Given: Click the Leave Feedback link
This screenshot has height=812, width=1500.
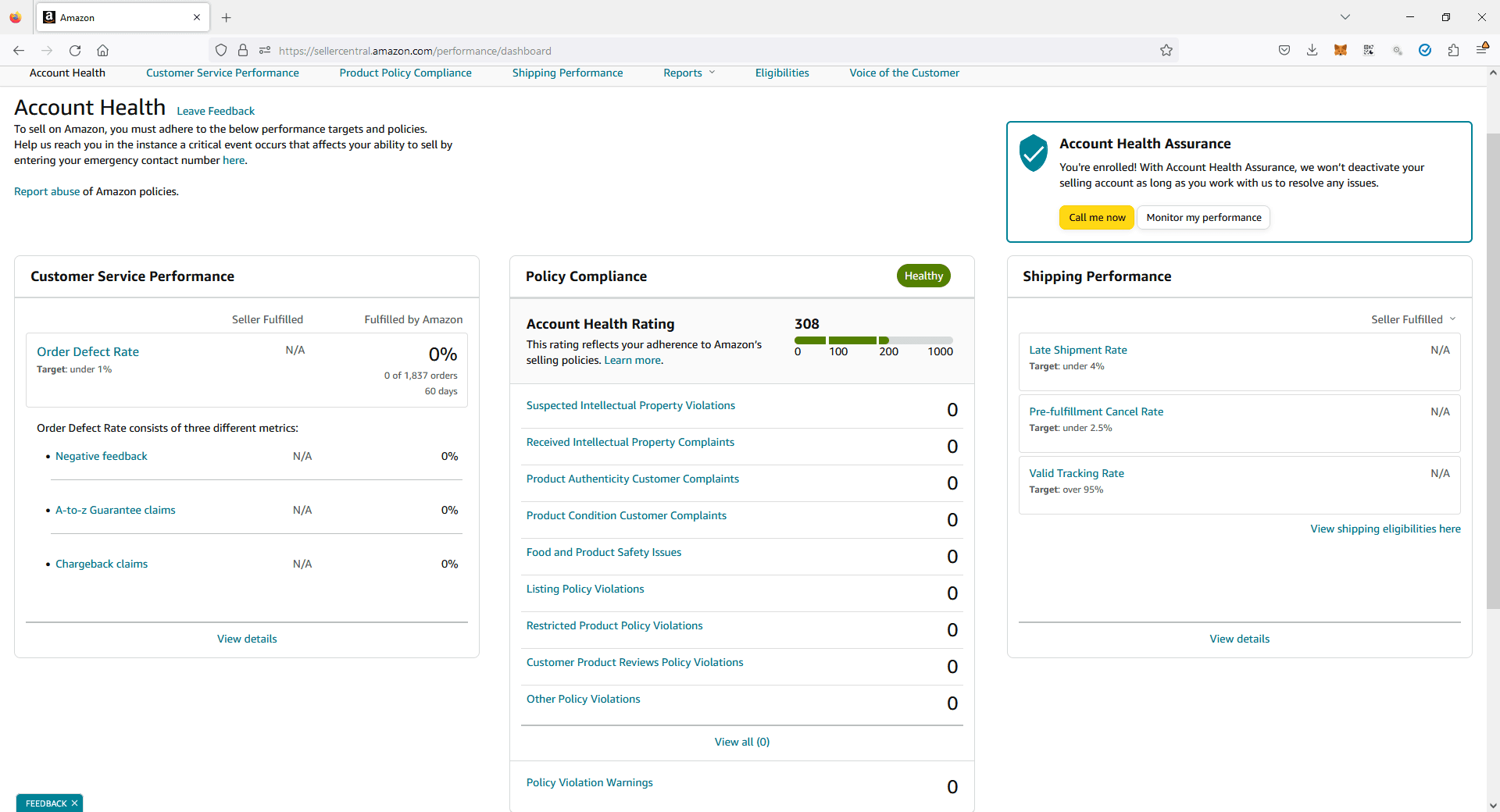Looking at the screenshot, I should (216, 111).
